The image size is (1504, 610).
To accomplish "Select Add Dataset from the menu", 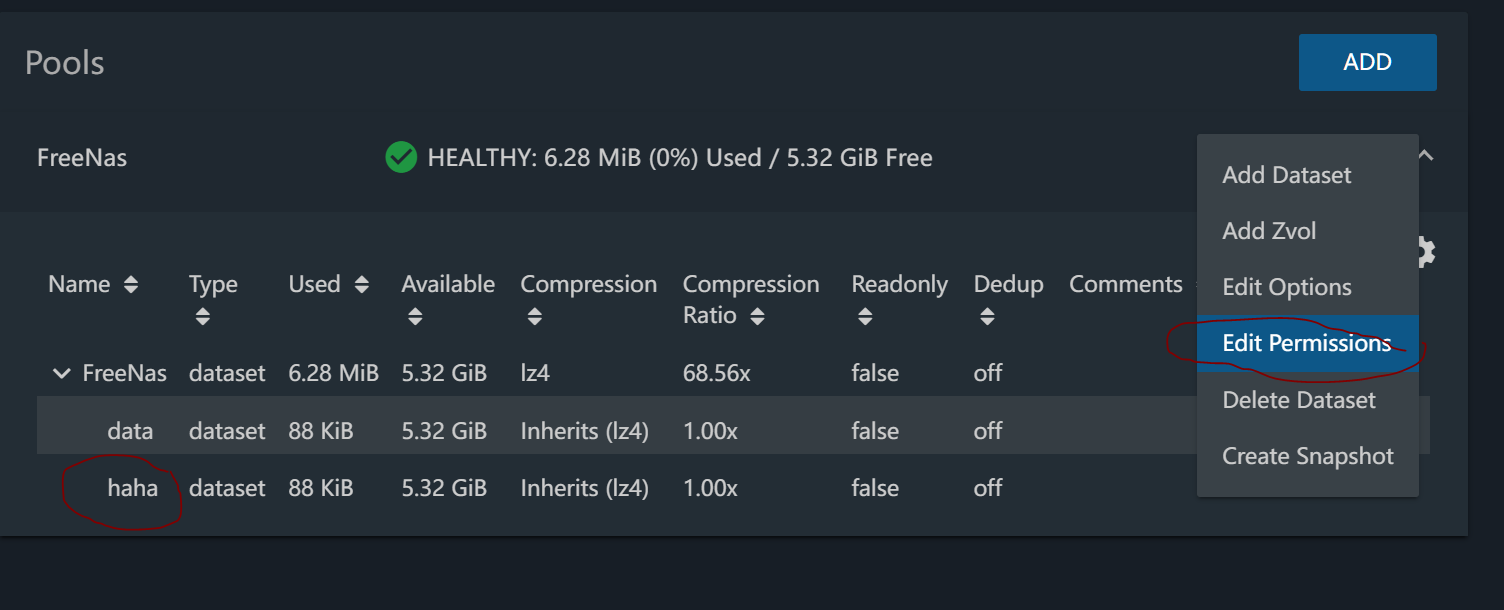I will (1287, 175).
